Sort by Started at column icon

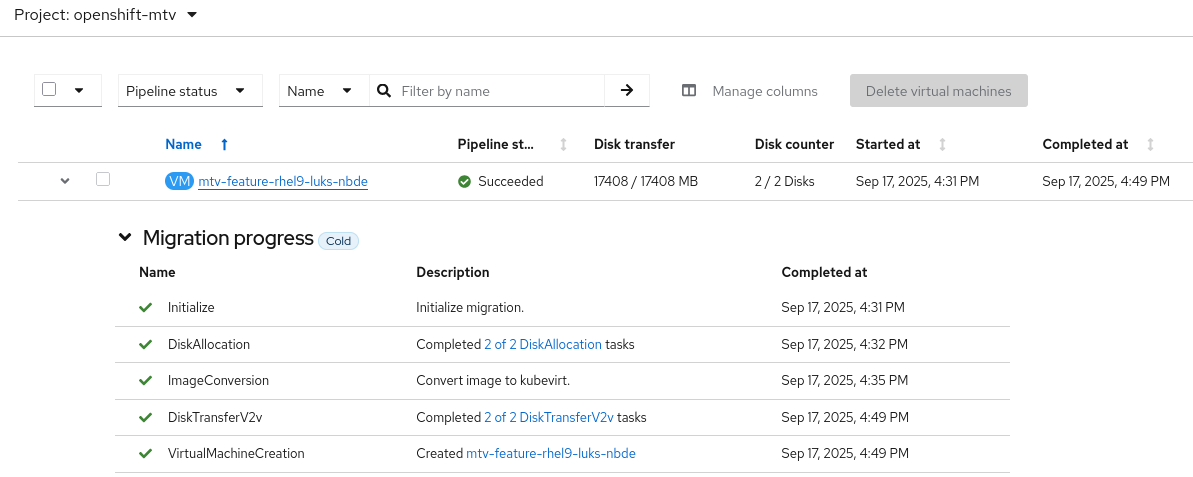pos(943,144)
